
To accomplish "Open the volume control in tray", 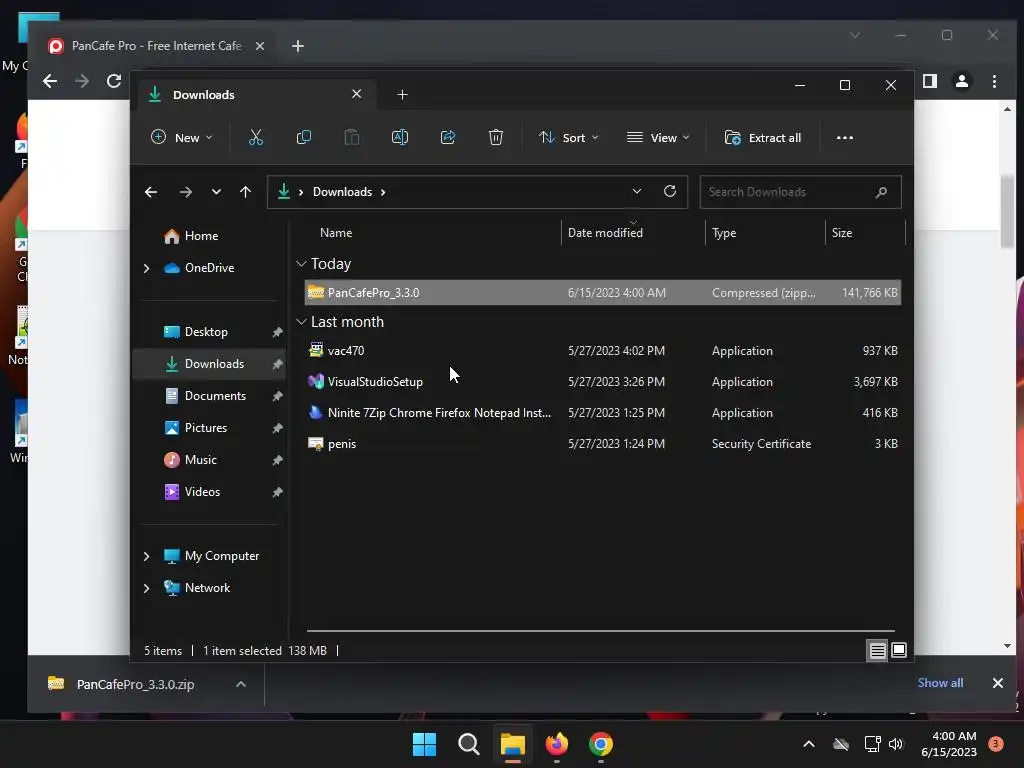I will tap(896, 744).
